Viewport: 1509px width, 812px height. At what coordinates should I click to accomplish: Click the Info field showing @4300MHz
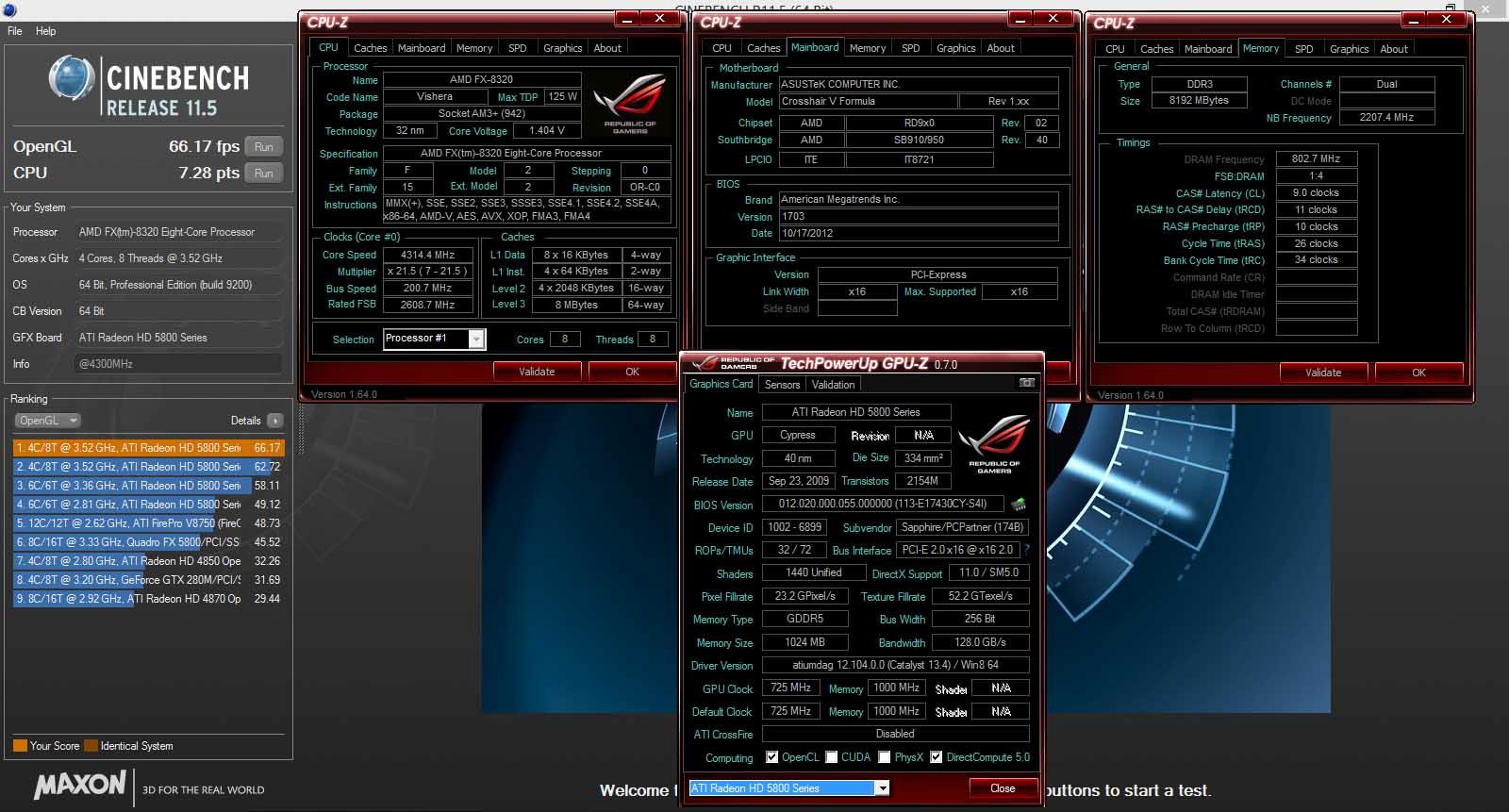click(178, 364)
